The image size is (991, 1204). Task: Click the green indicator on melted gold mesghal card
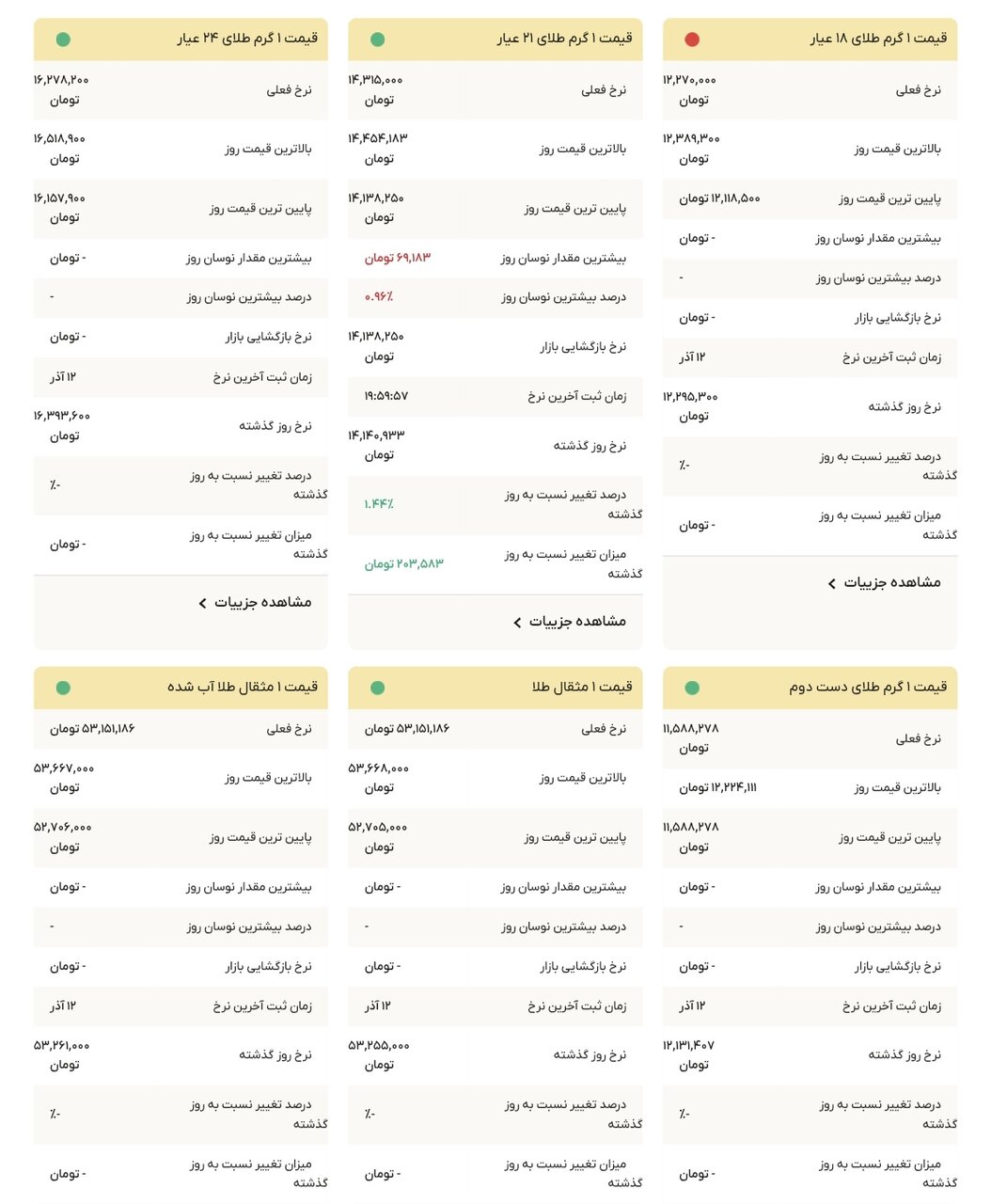tap(63, 688)
